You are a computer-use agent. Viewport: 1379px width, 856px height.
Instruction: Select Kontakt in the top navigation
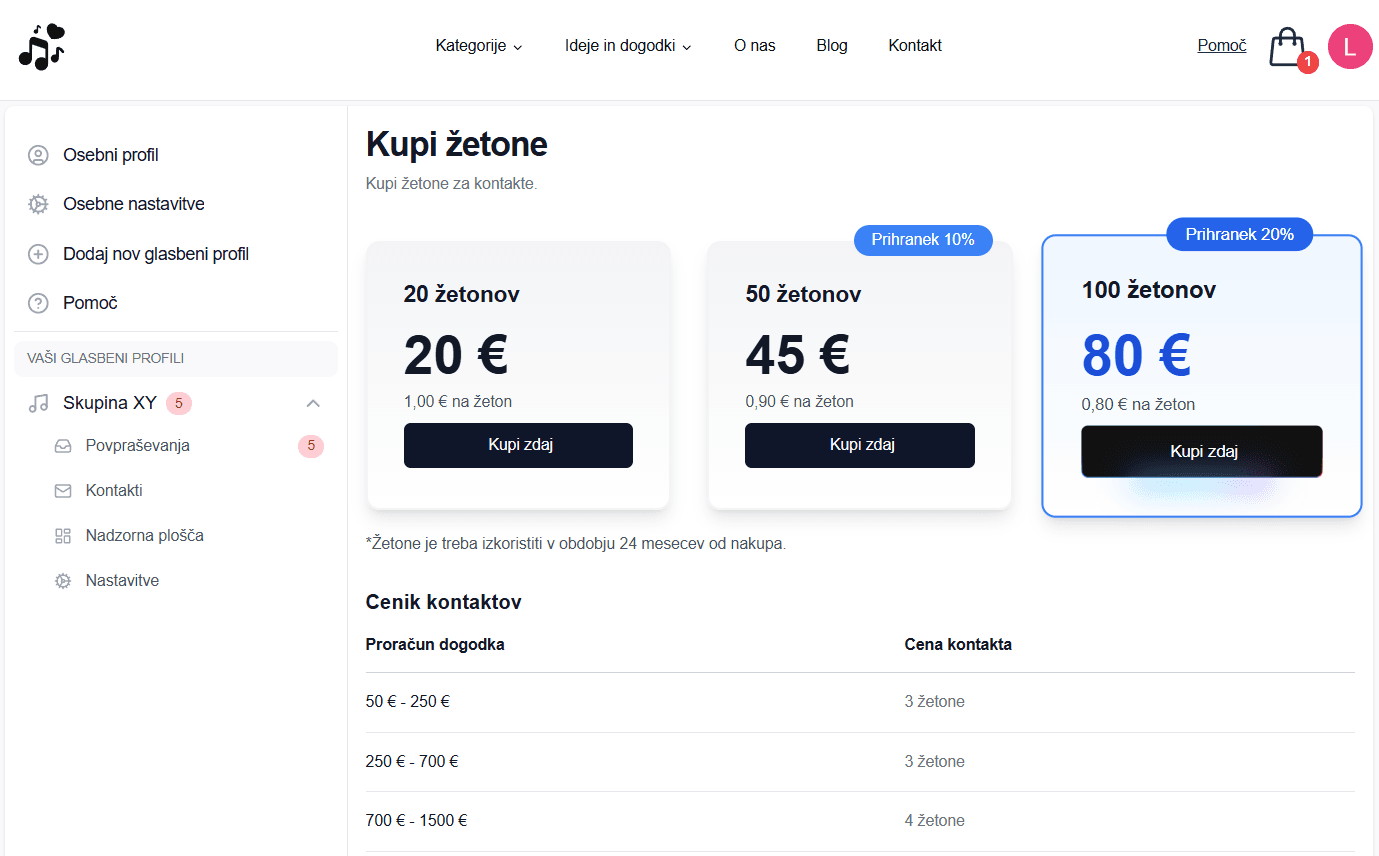[914, 46]
